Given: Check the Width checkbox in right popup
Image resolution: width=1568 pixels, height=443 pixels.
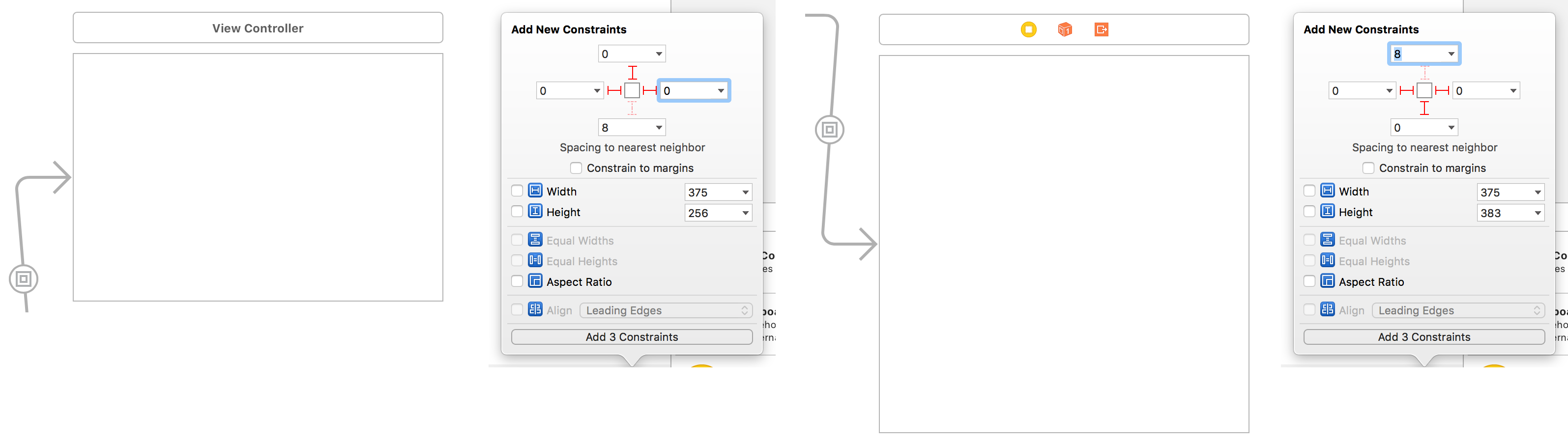Looking at the screenshot, I should 1309,191.
